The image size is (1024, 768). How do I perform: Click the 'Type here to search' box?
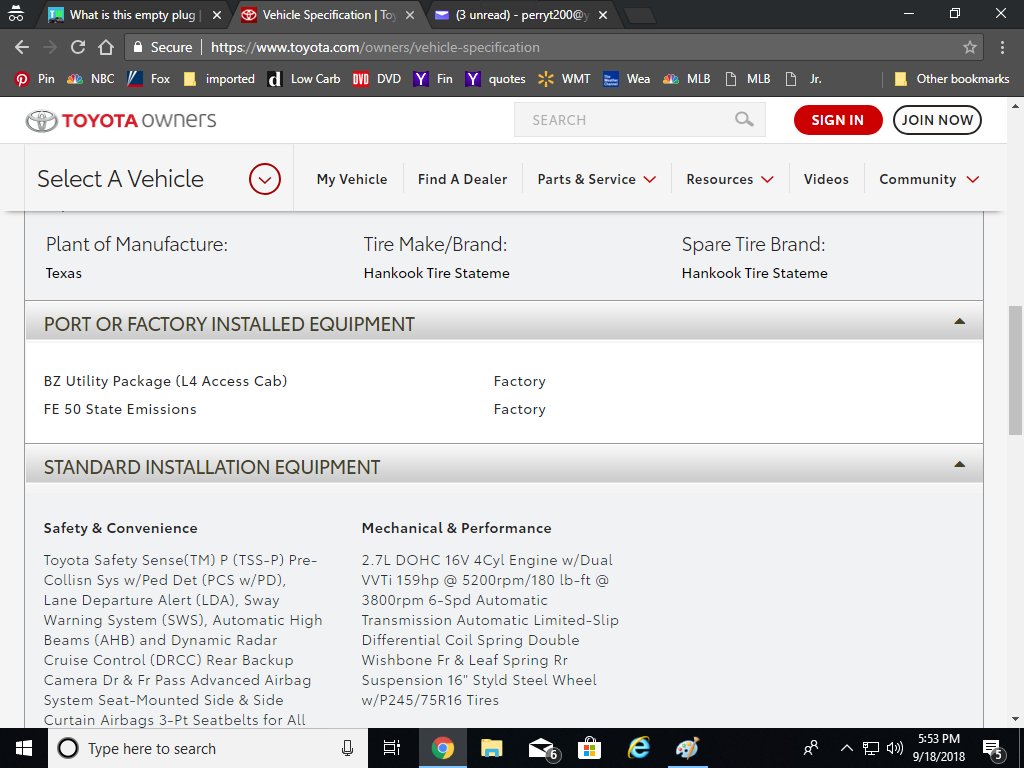tap(208, 748)
